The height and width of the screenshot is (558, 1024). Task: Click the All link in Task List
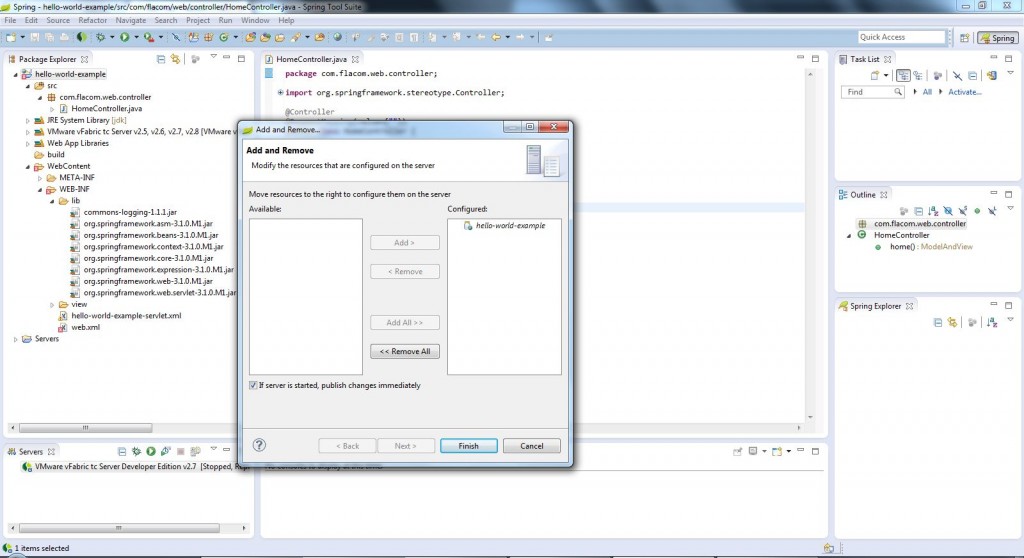[x=927, y=92]
